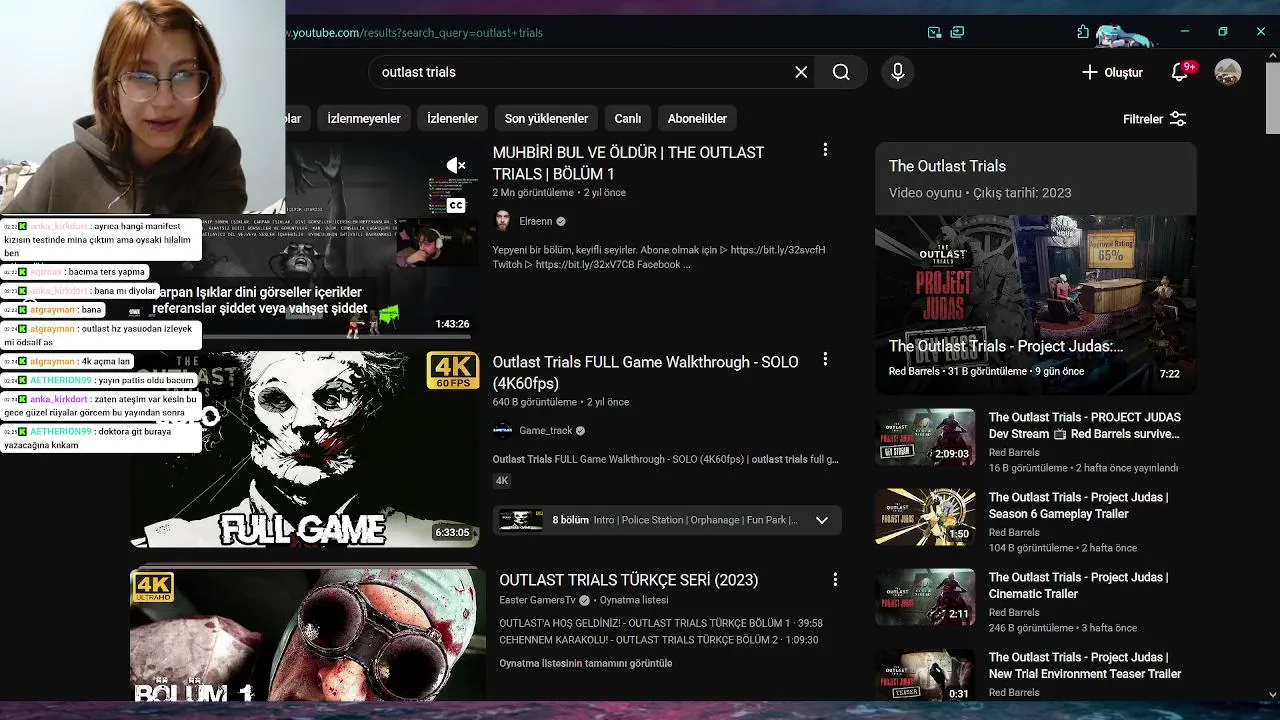Screen dimensions: 1280x720
Task: Visit the Game_track channel name
Action: pyautogui.click(x=546, y=430)
